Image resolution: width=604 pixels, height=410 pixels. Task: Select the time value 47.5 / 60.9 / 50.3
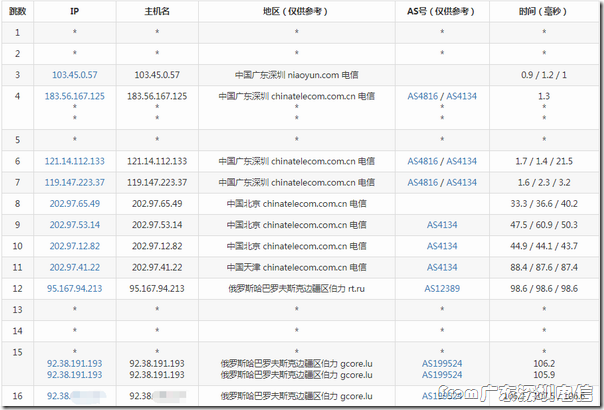tap(544, 225)
